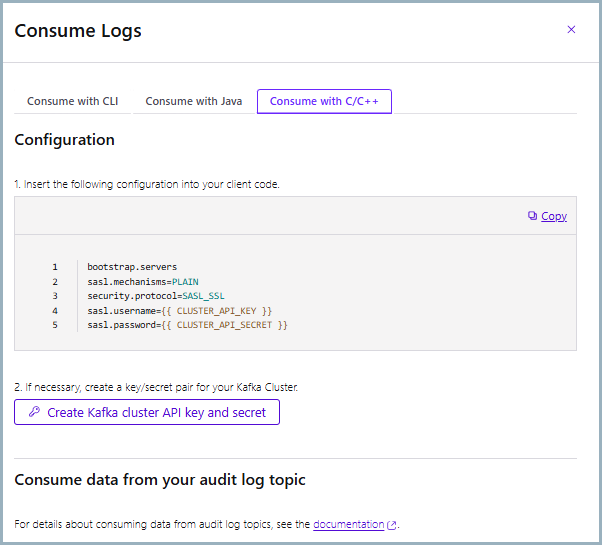Click line number 5 in code block
The image size is (602, 545).
click(x=55, y=325)
